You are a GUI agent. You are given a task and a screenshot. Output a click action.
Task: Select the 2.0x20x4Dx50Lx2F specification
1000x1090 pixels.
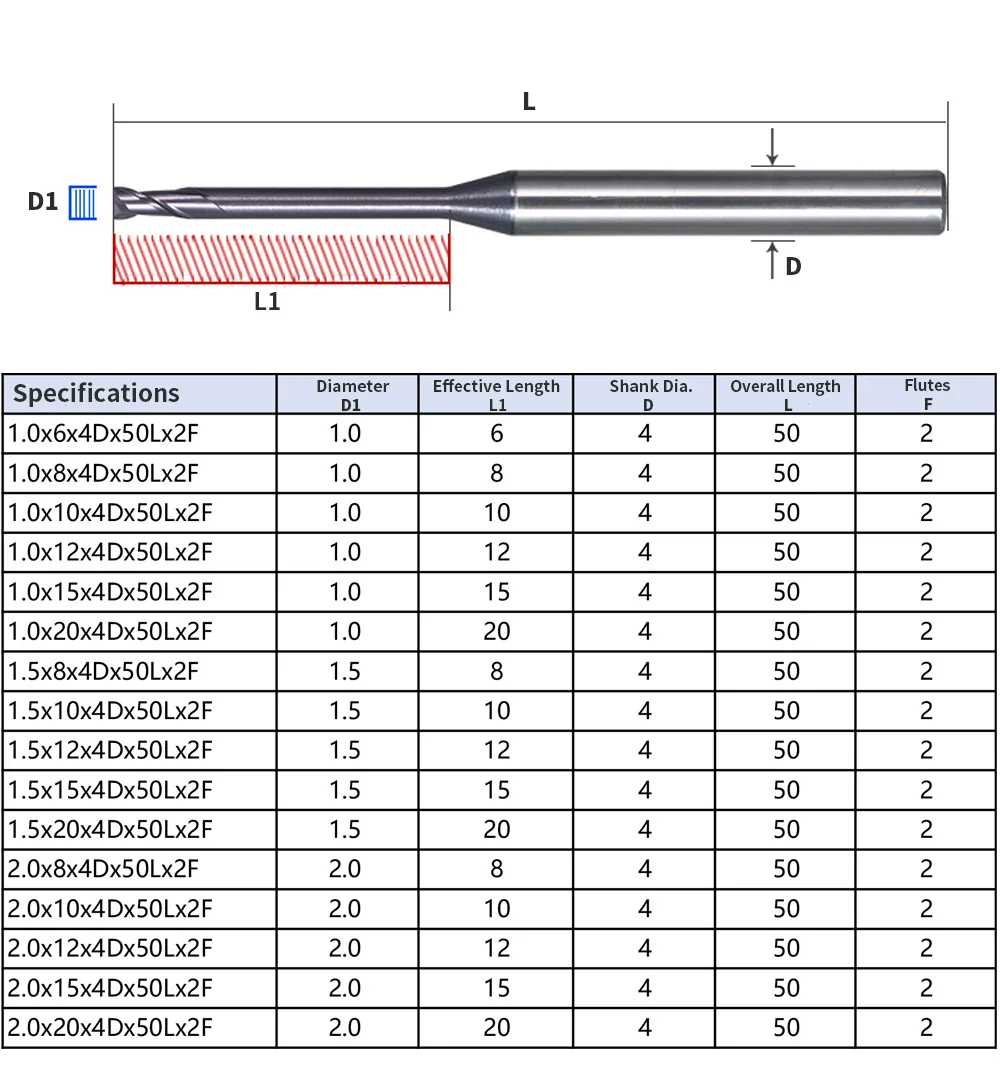[x=110, y=1028]
